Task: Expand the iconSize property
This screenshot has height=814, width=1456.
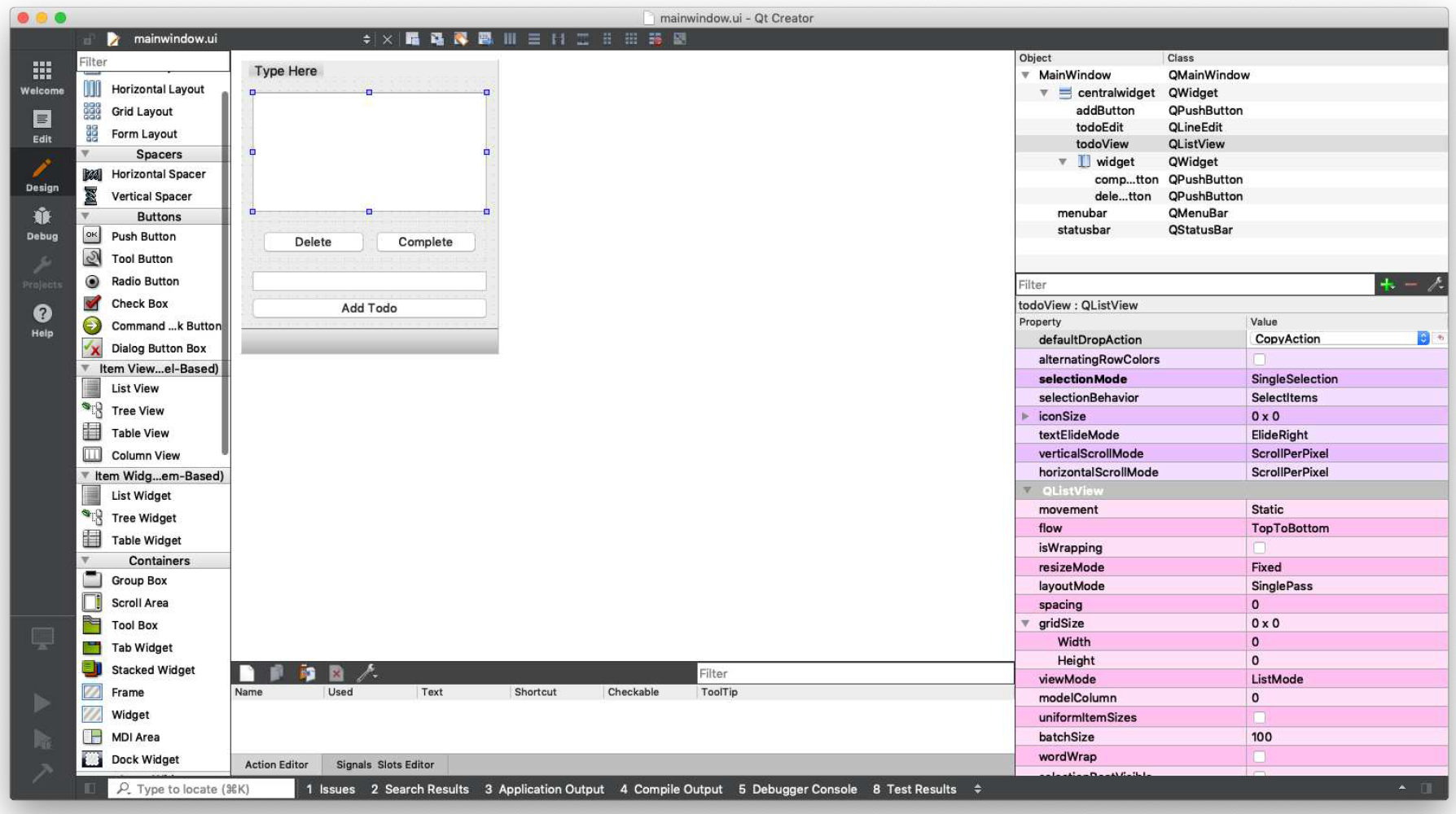Action: pos(1026,416)
